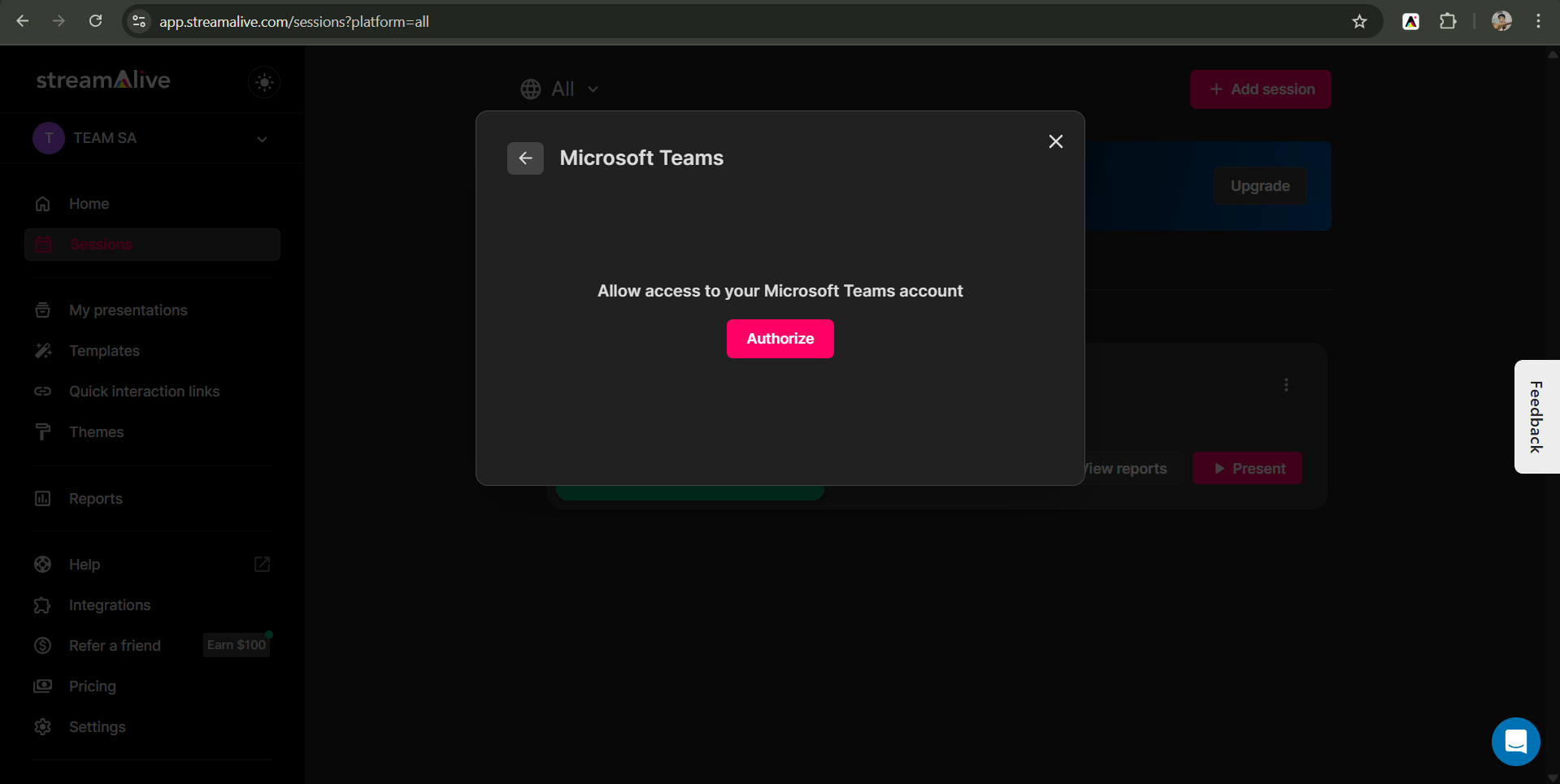1560x784 pixels.
Task: Click the Templates wand icon
Action: pyautogui.click(x=43, y=351)
